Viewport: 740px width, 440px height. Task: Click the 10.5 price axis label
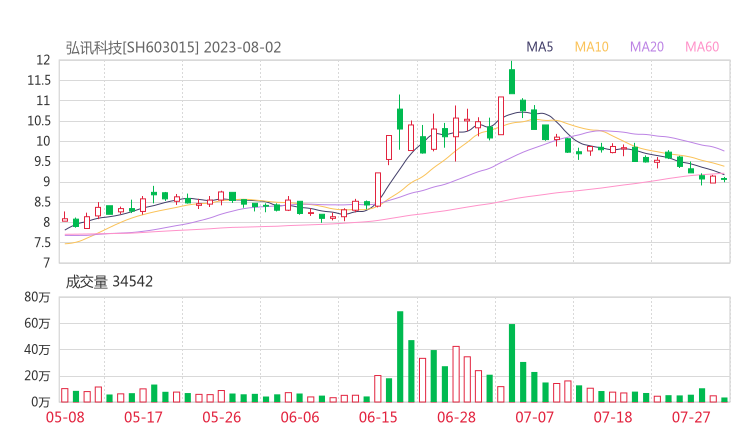[x=39, y=121]
